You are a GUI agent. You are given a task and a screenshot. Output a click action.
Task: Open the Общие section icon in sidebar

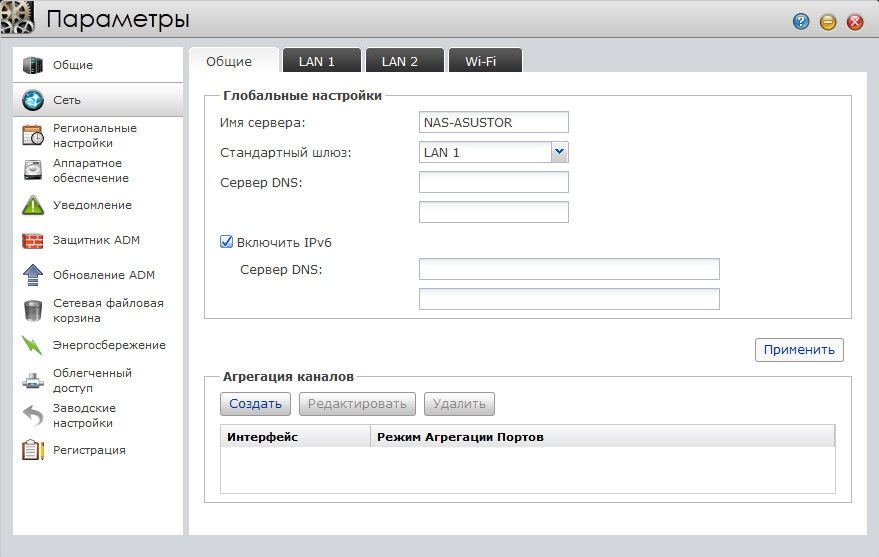click(x=33, y=65)
